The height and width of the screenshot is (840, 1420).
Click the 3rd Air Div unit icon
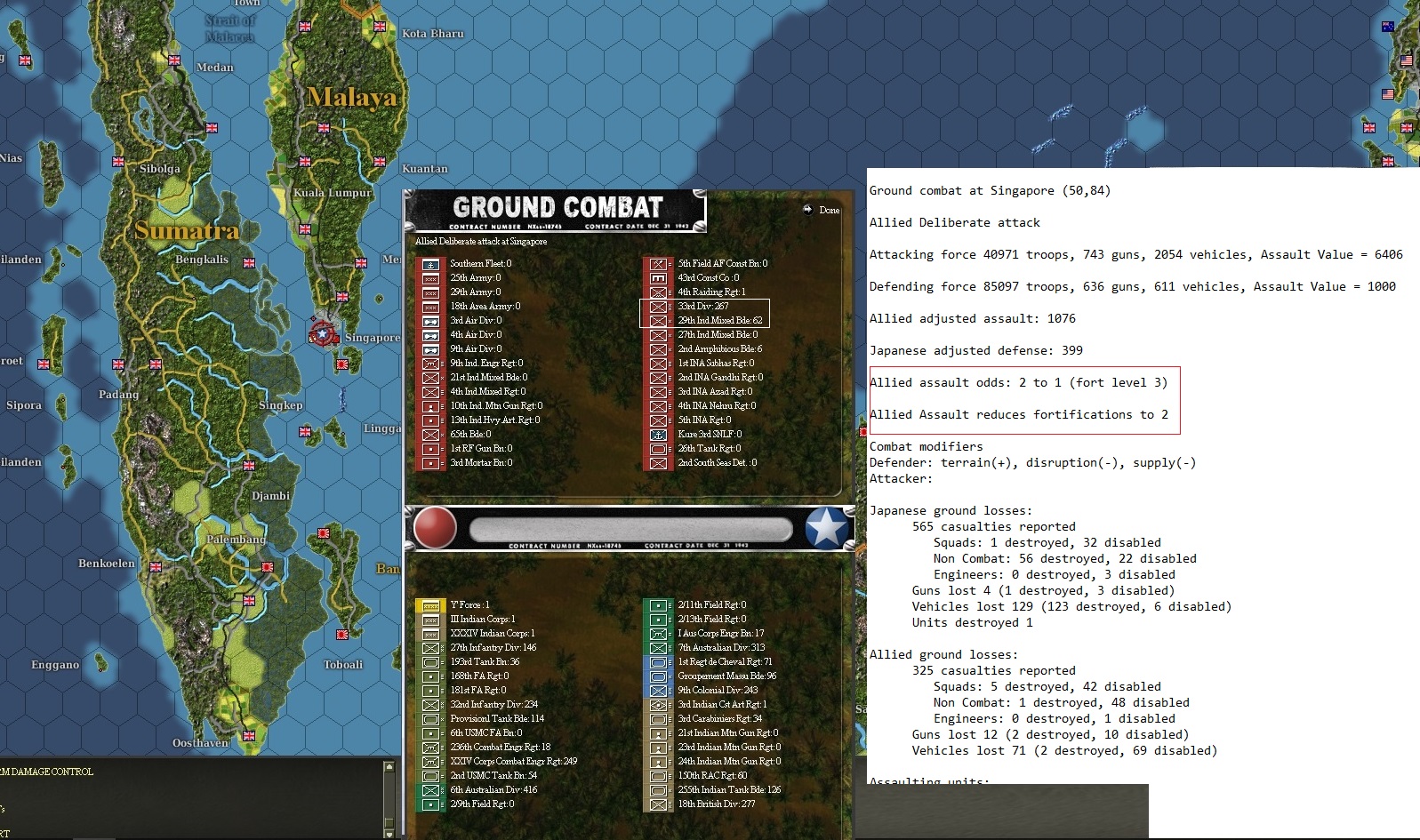(x=431, y=321)
